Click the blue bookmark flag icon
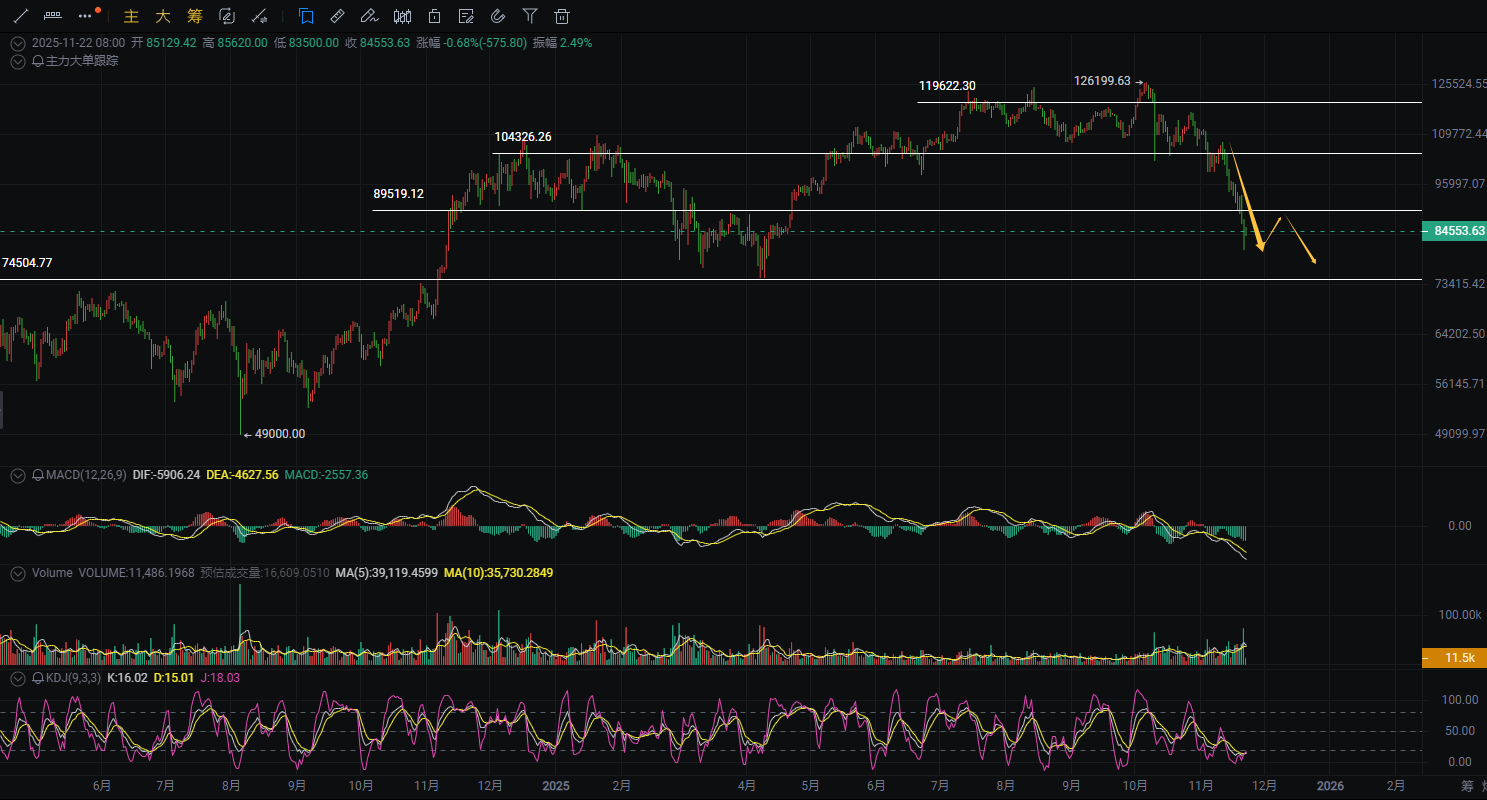Screen dimensions: 1487x800 click(306, 16)
